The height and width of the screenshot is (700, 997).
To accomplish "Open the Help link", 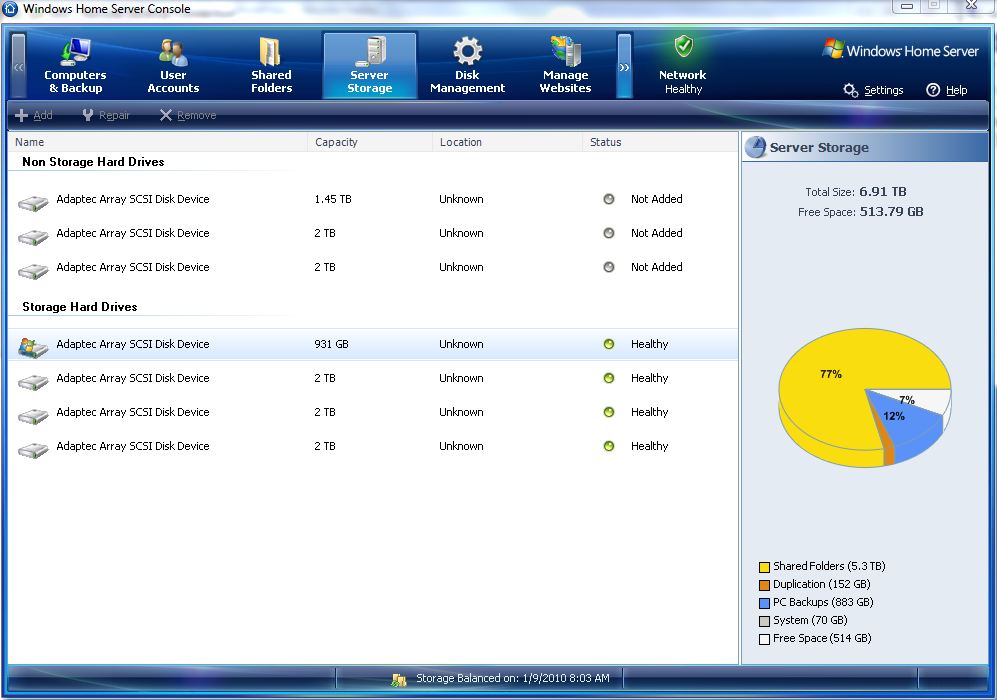I will (946, 90).
